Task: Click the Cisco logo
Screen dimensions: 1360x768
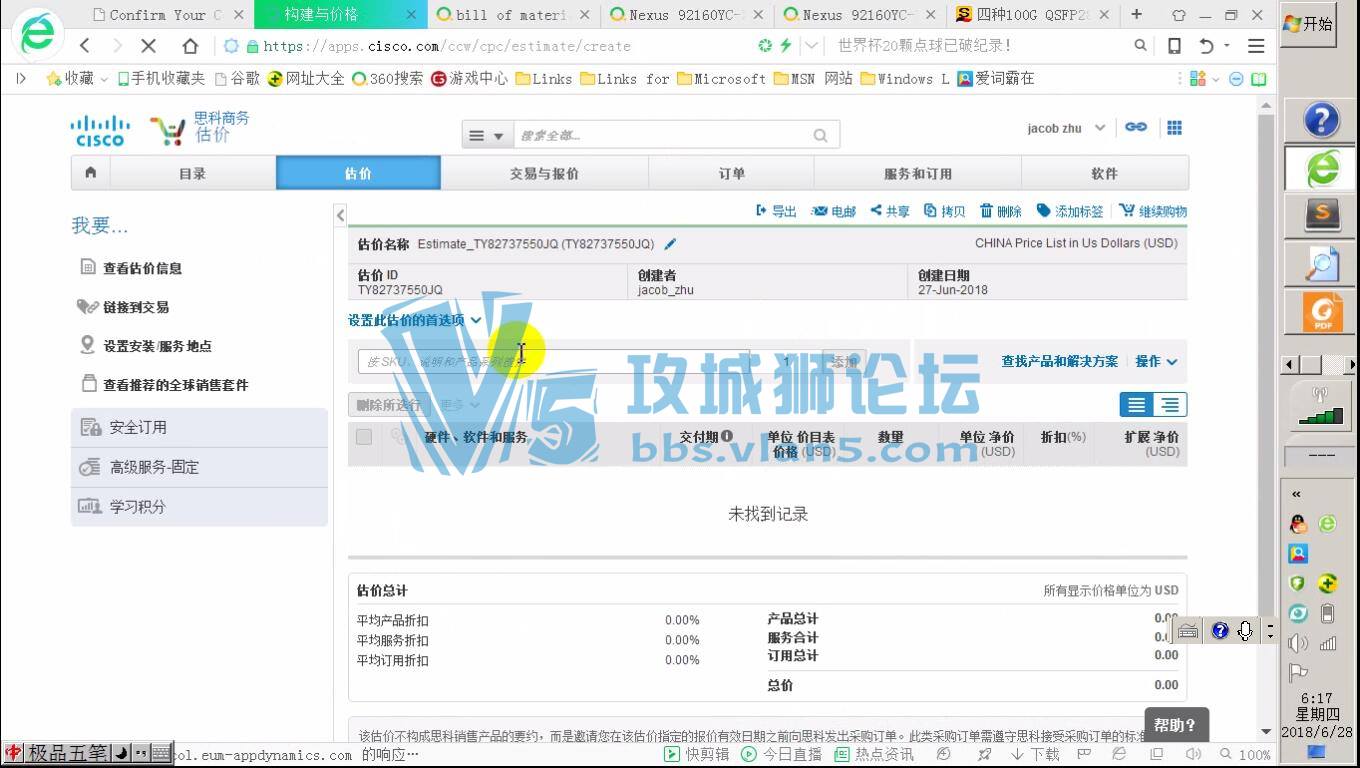Action: [100, 131]
